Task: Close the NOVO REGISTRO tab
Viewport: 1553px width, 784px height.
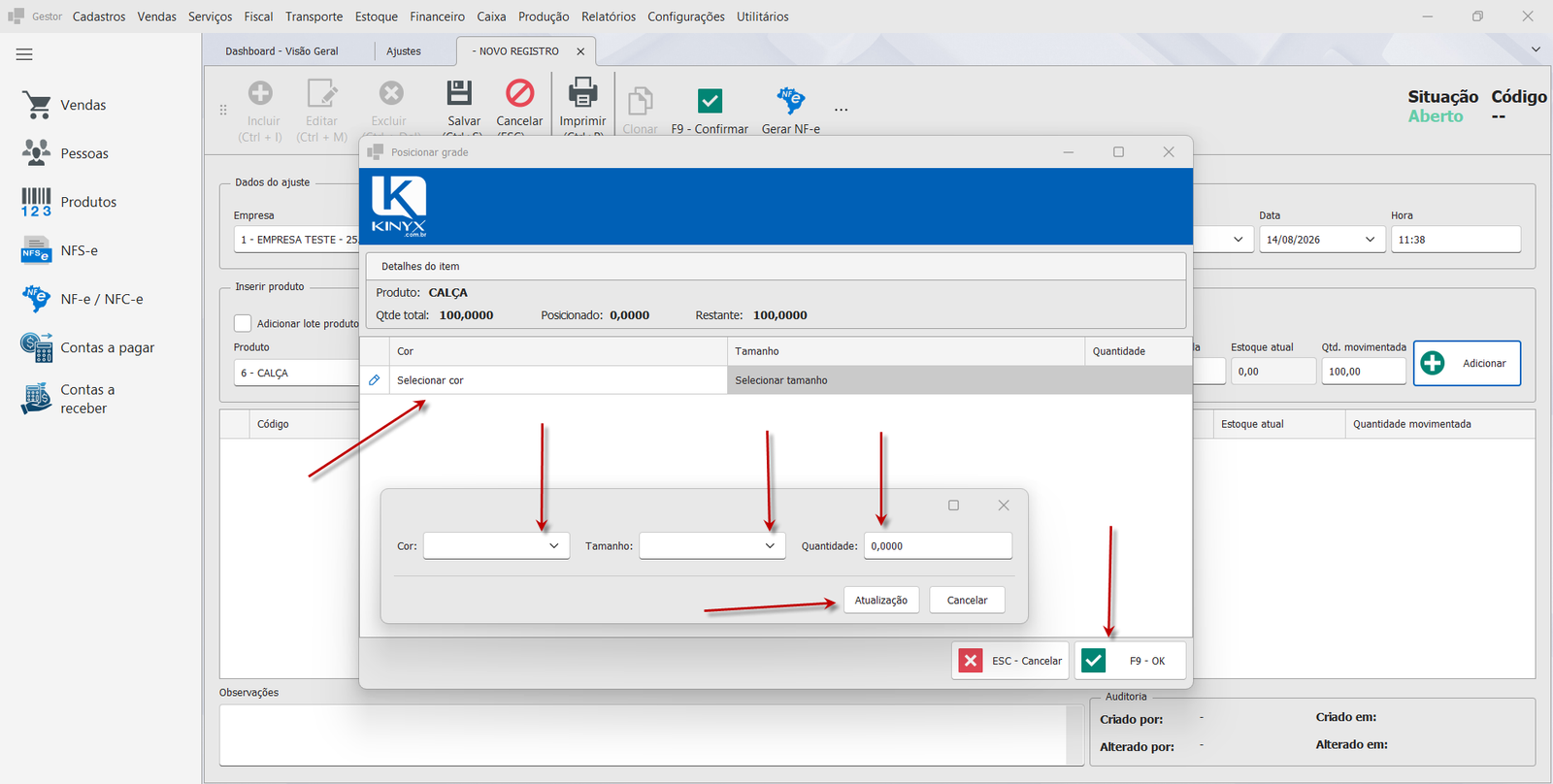Action: 580,51
